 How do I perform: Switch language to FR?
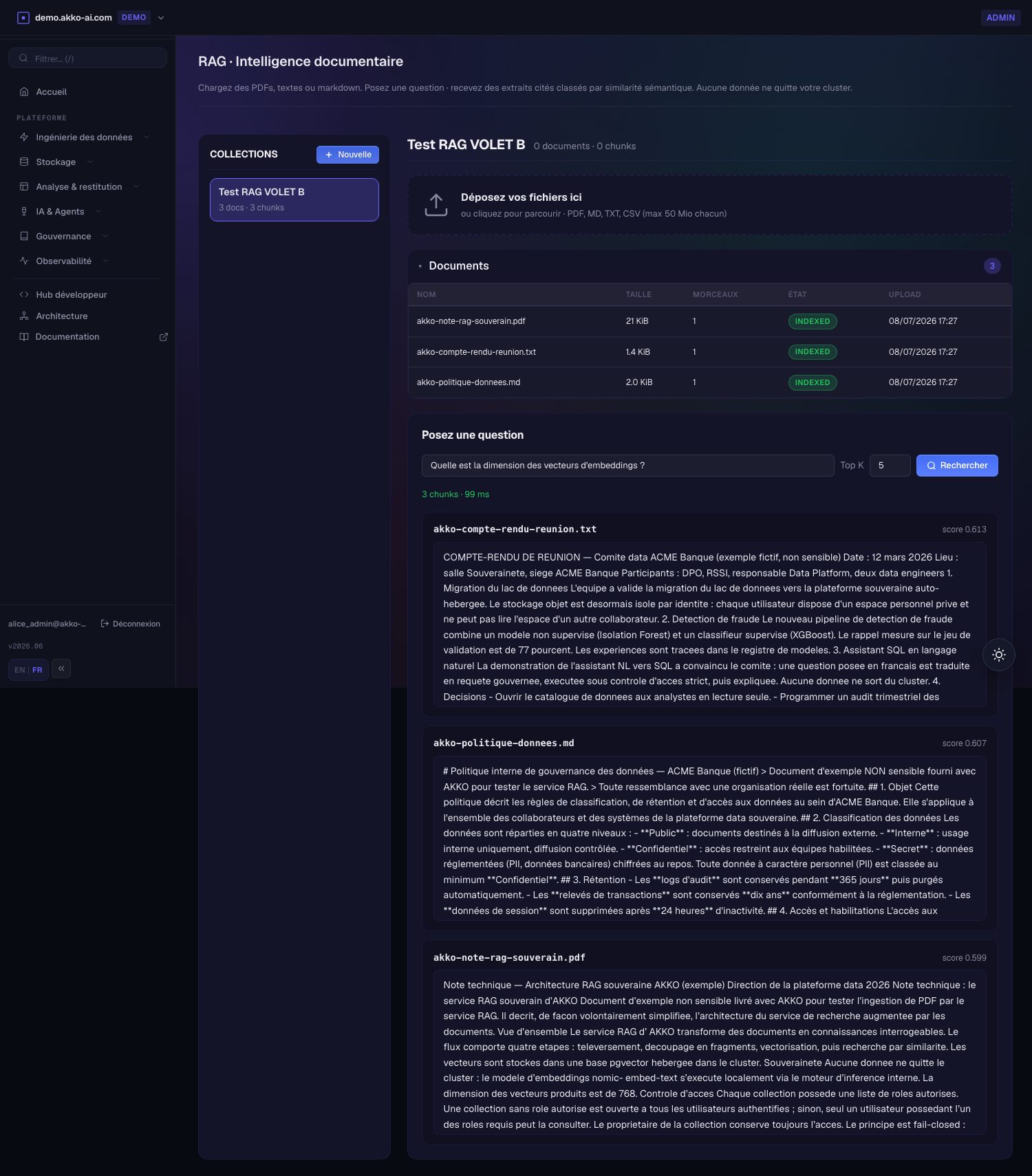tap(37, 670)
